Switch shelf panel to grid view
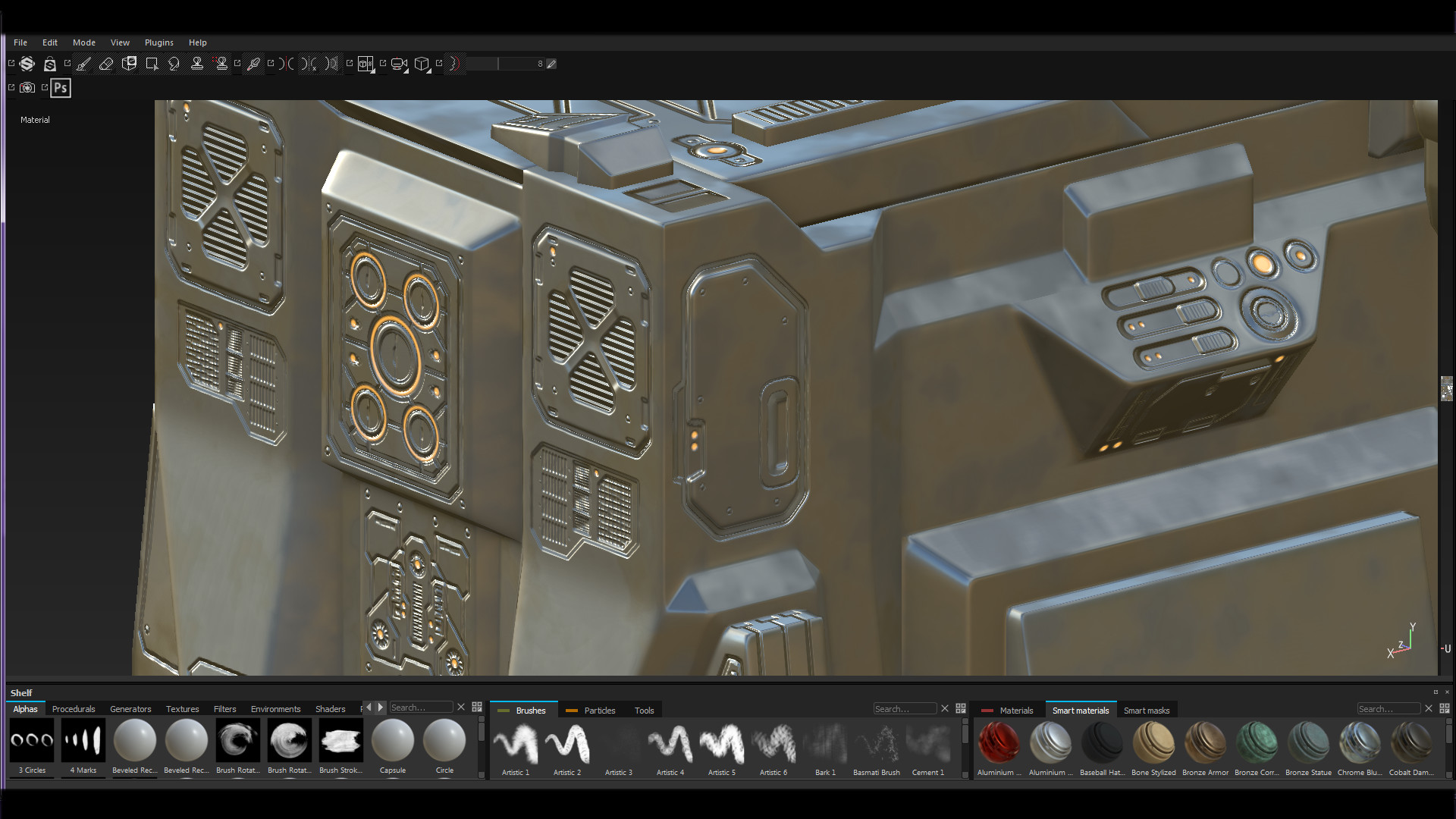 click(x=477, y=707)
